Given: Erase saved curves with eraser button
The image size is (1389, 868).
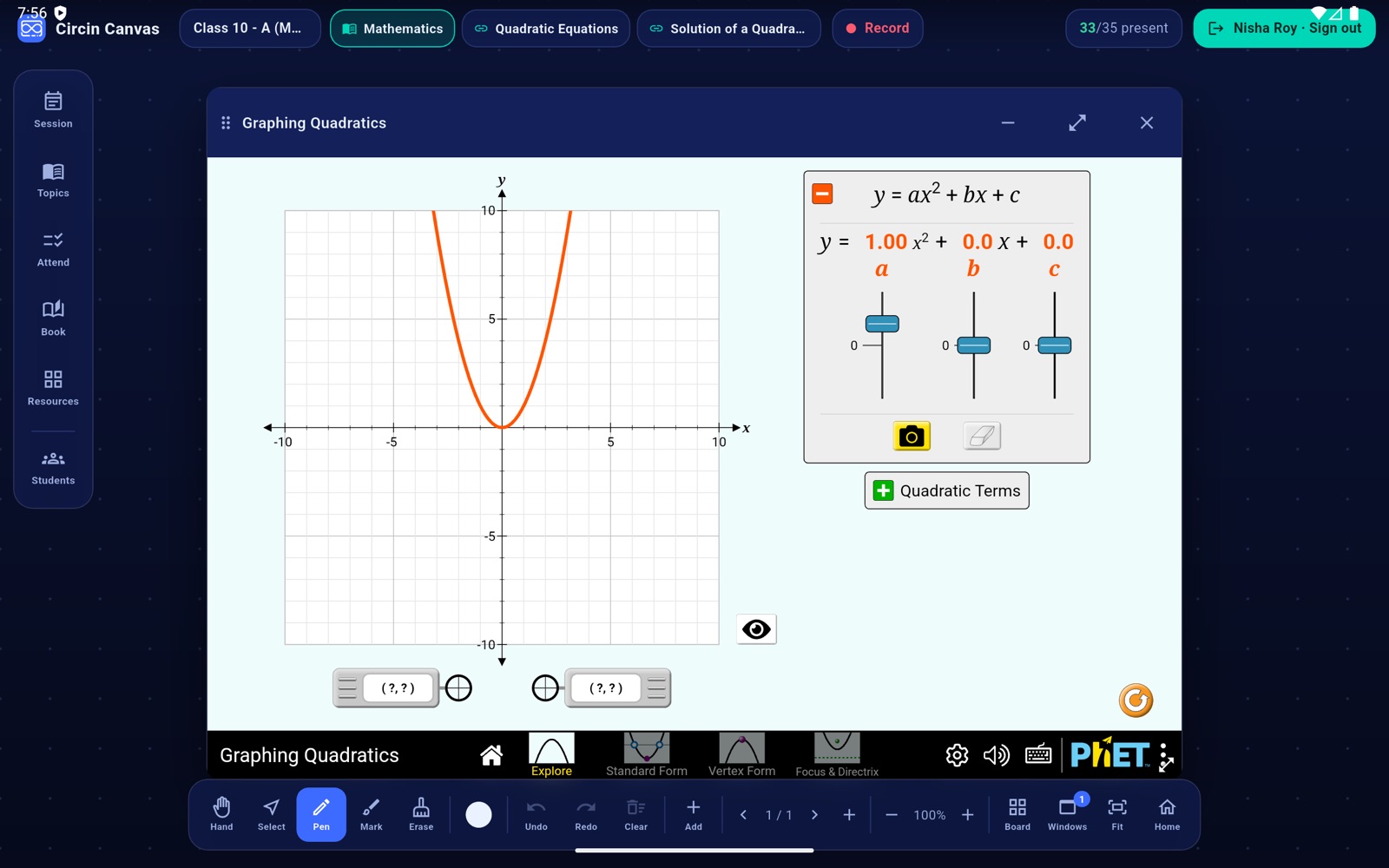Looking at the screenshot, I should tap(982, 436).
